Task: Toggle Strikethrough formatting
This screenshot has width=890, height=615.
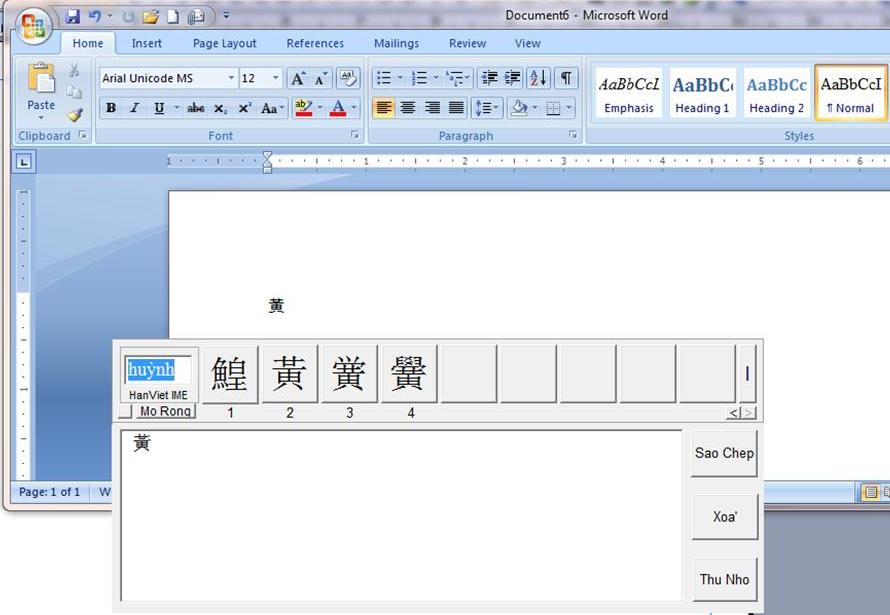Action: click(x=196, y=108)
